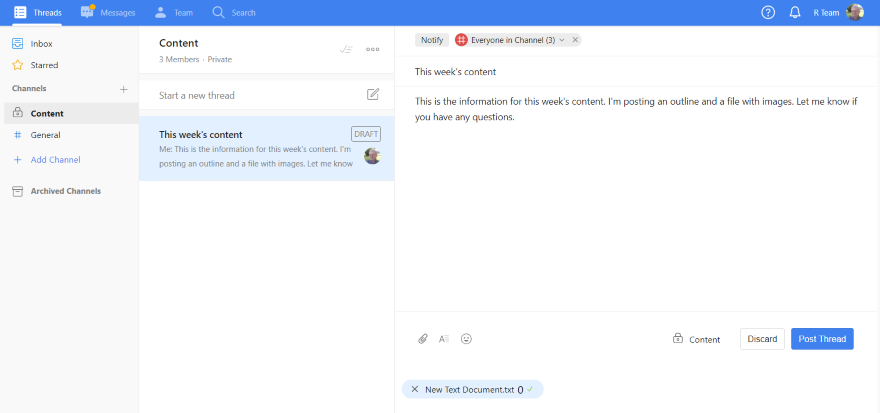
Task: Click the Inbox tray icon
Action: pyautogui.click(x=17, y=43)
